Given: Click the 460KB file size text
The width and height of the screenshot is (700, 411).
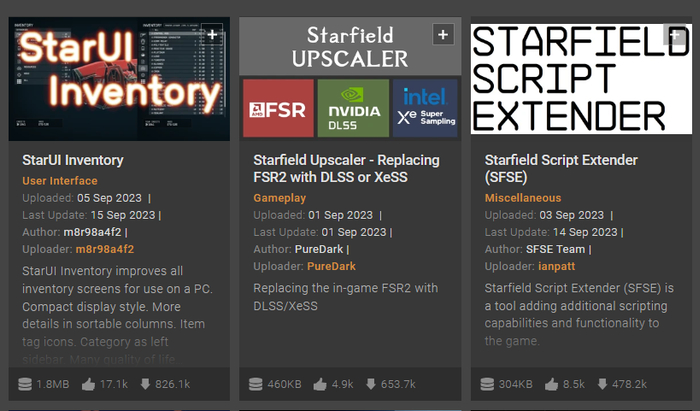Looking at the screenshot, I should click(284, 384).
